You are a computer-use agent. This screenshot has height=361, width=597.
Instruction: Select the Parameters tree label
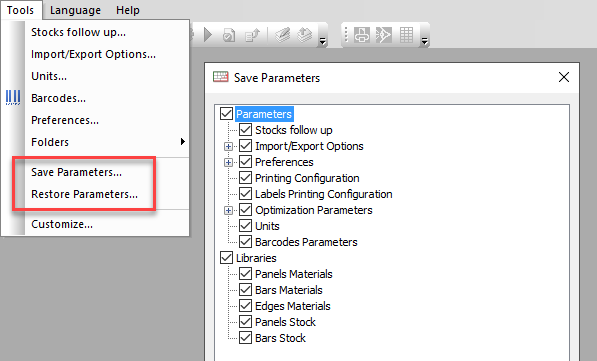[264, 114]
